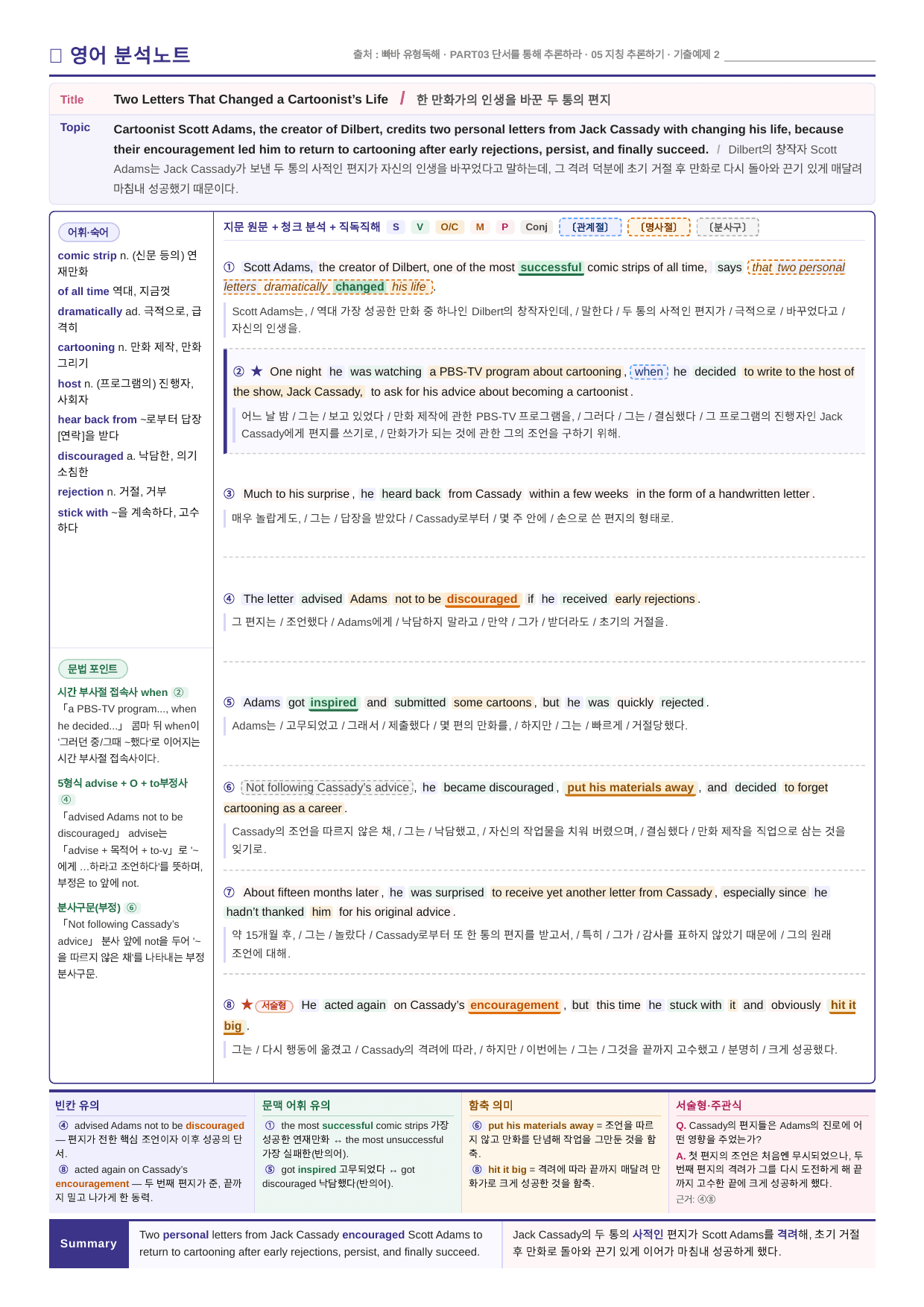Image resolution: width=924 pixels, height=1307 pixels.
Task: Select the green V legend chip
Action: coord(420,227)
